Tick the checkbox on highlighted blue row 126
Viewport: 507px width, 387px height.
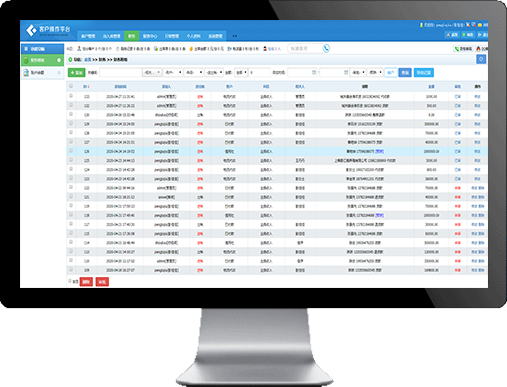pyautogui.click(x=71, y=151)
